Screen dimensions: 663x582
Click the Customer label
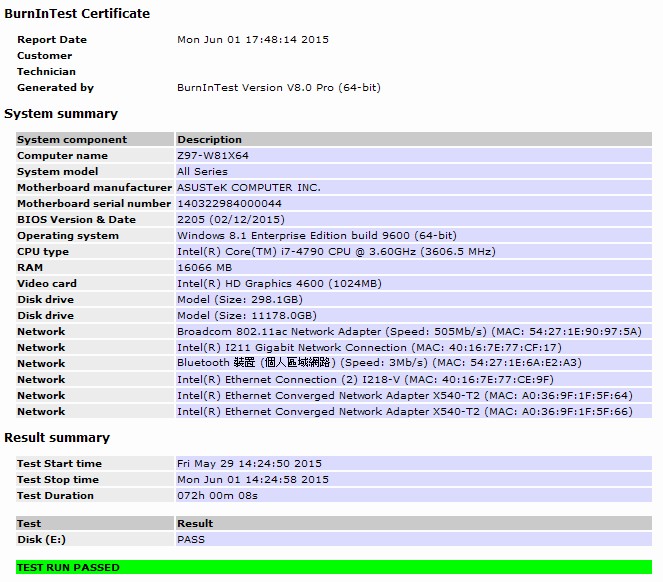pos(44,56)
